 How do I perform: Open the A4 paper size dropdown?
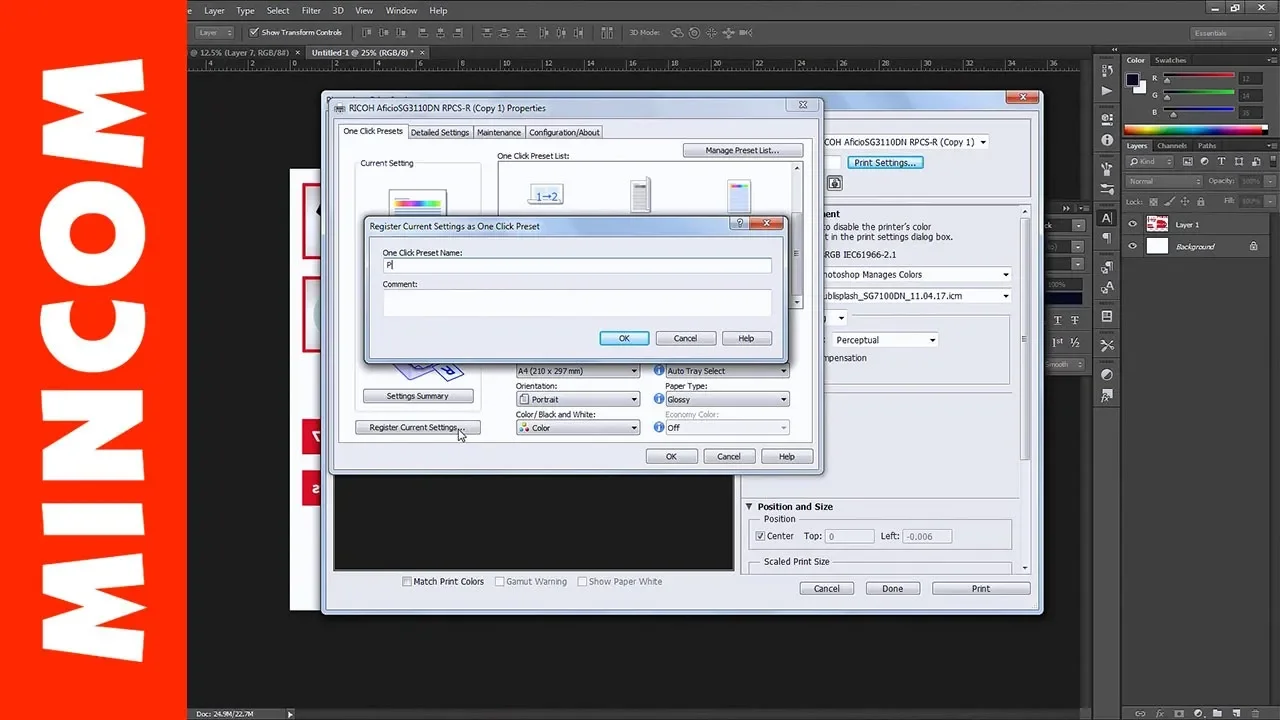577,370
